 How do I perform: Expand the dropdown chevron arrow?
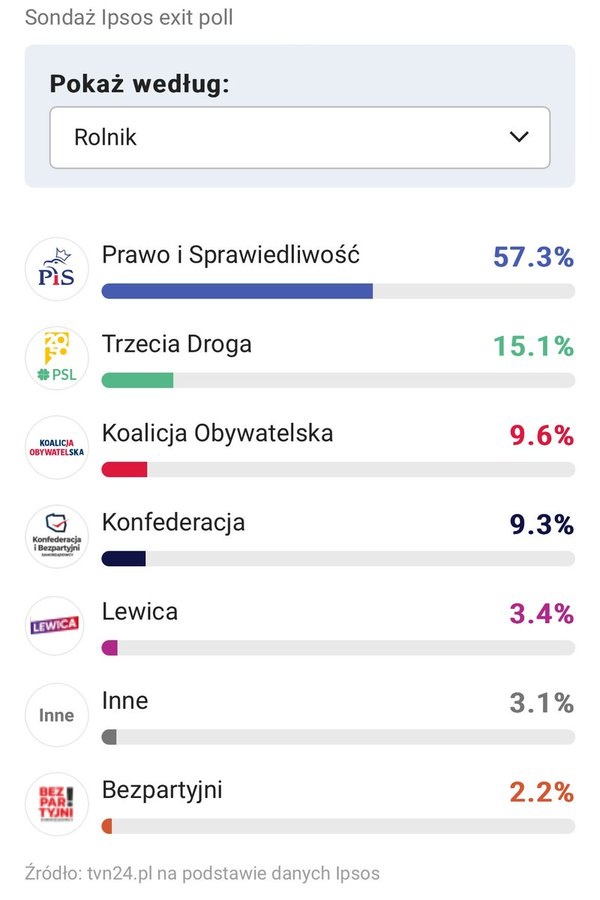pyautogui.click(x=518, y=137)
